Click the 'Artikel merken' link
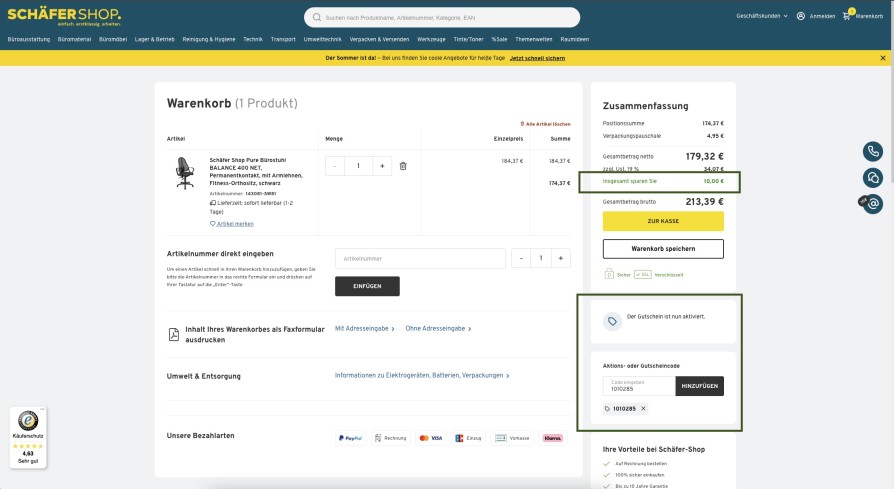This screenshot has width=894, height=489. 233,224
